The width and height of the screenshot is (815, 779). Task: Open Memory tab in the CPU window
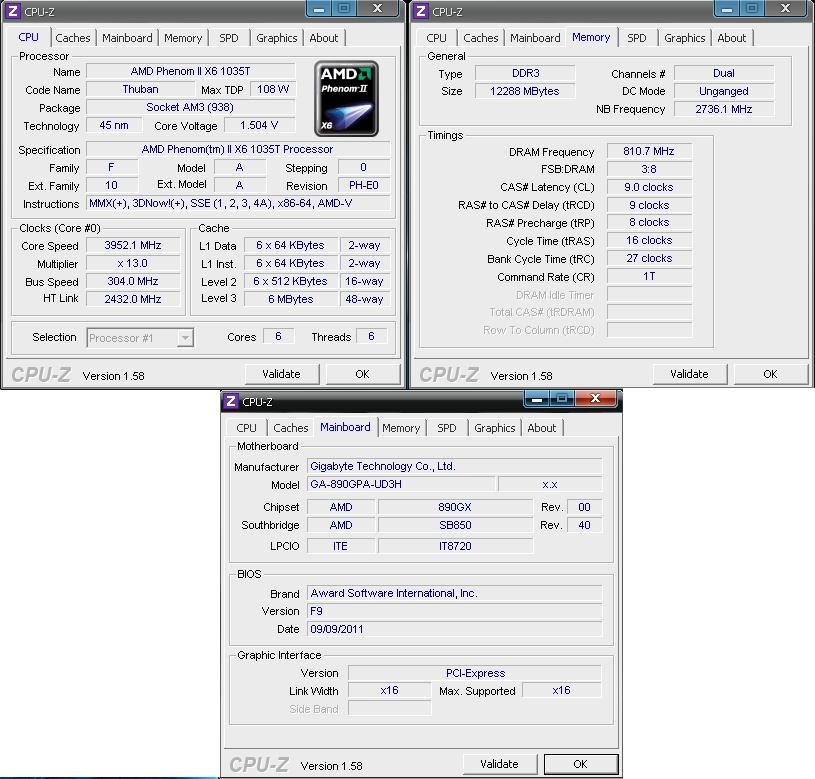click(x=183, y=38)
